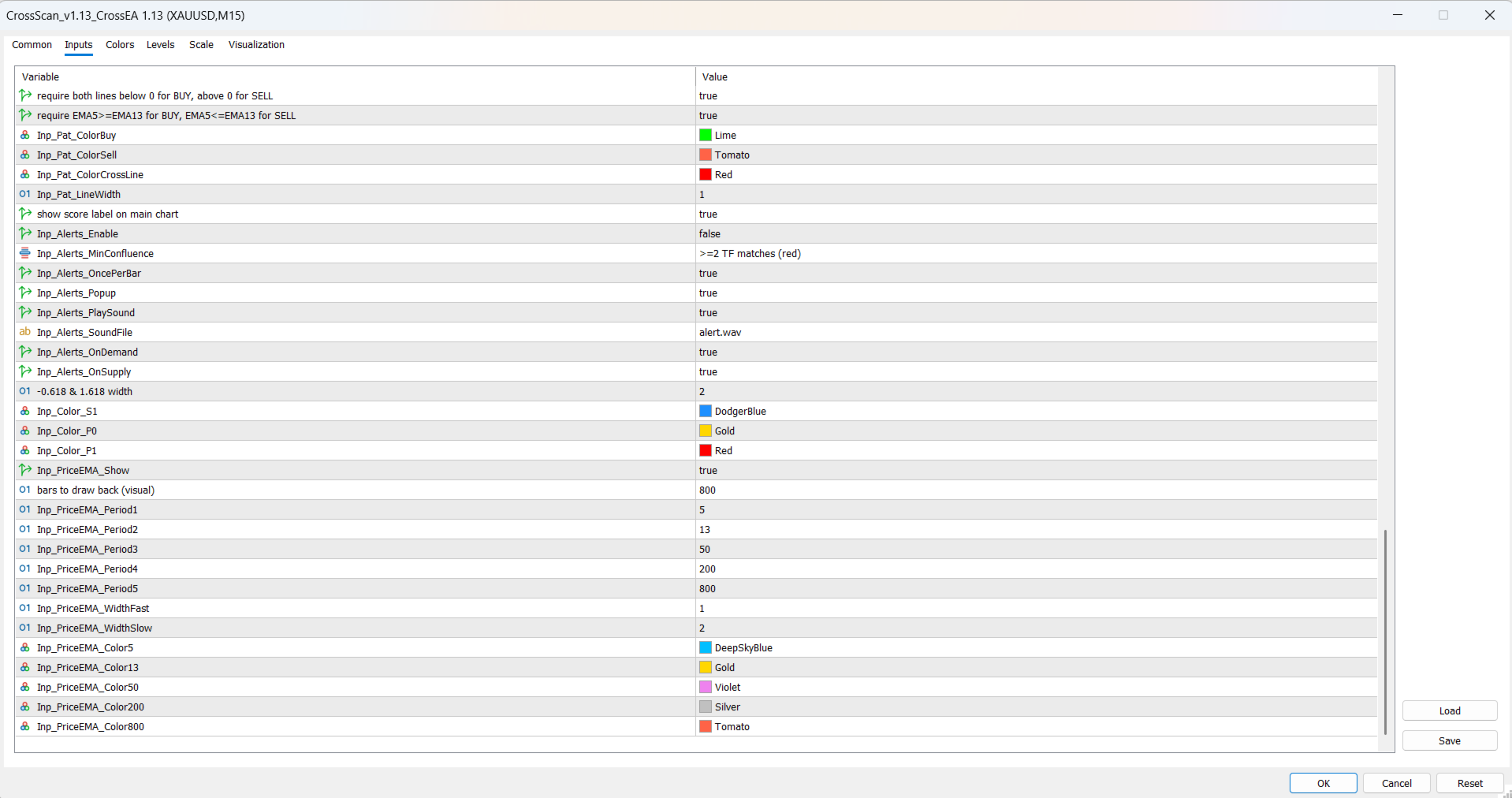Click the Cancel button
This screenshot has height=798, width=1512.
tap(1397, 783)
